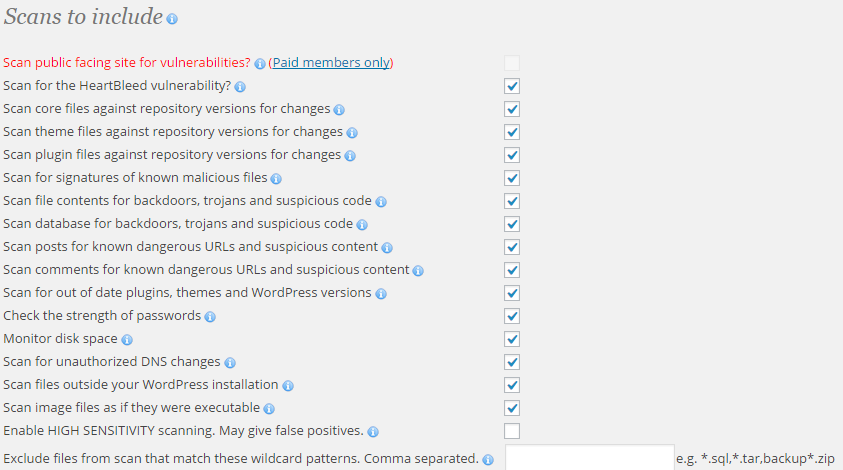Click the exclude files wildcard patterns field
The width and height of the screenshot is (843, 470).
(590, 458)
